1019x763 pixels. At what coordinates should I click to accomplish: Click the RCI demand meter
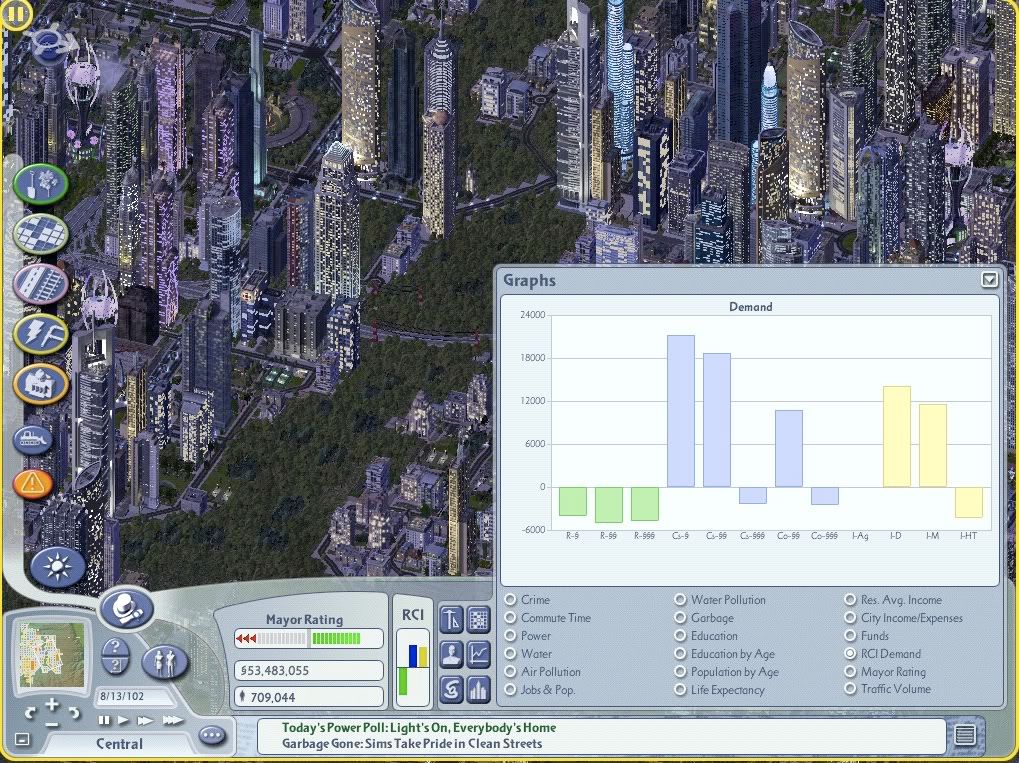(413, 667)
